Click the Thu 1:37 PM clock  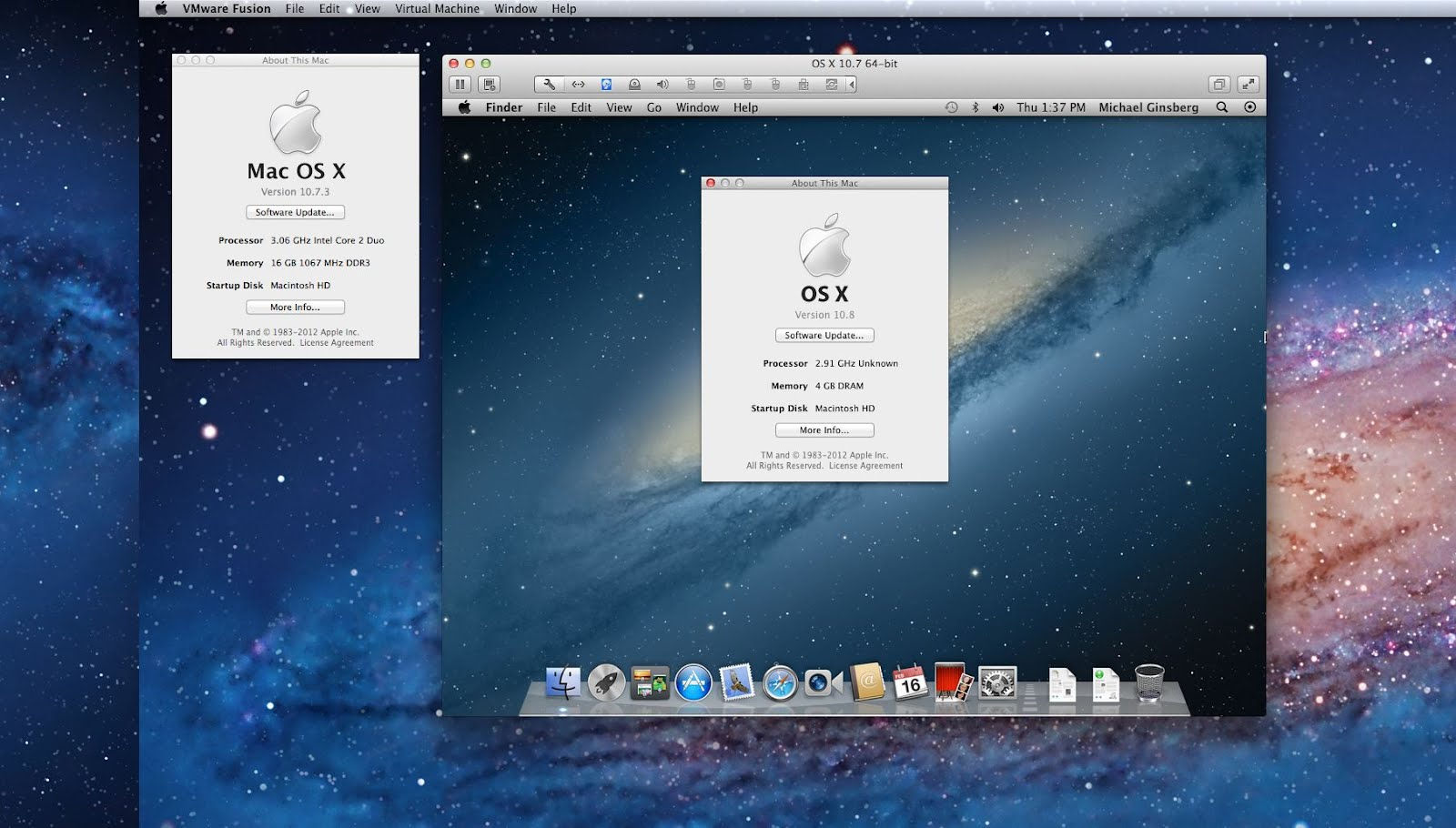pyautogui.click(x=1051, y=107)
